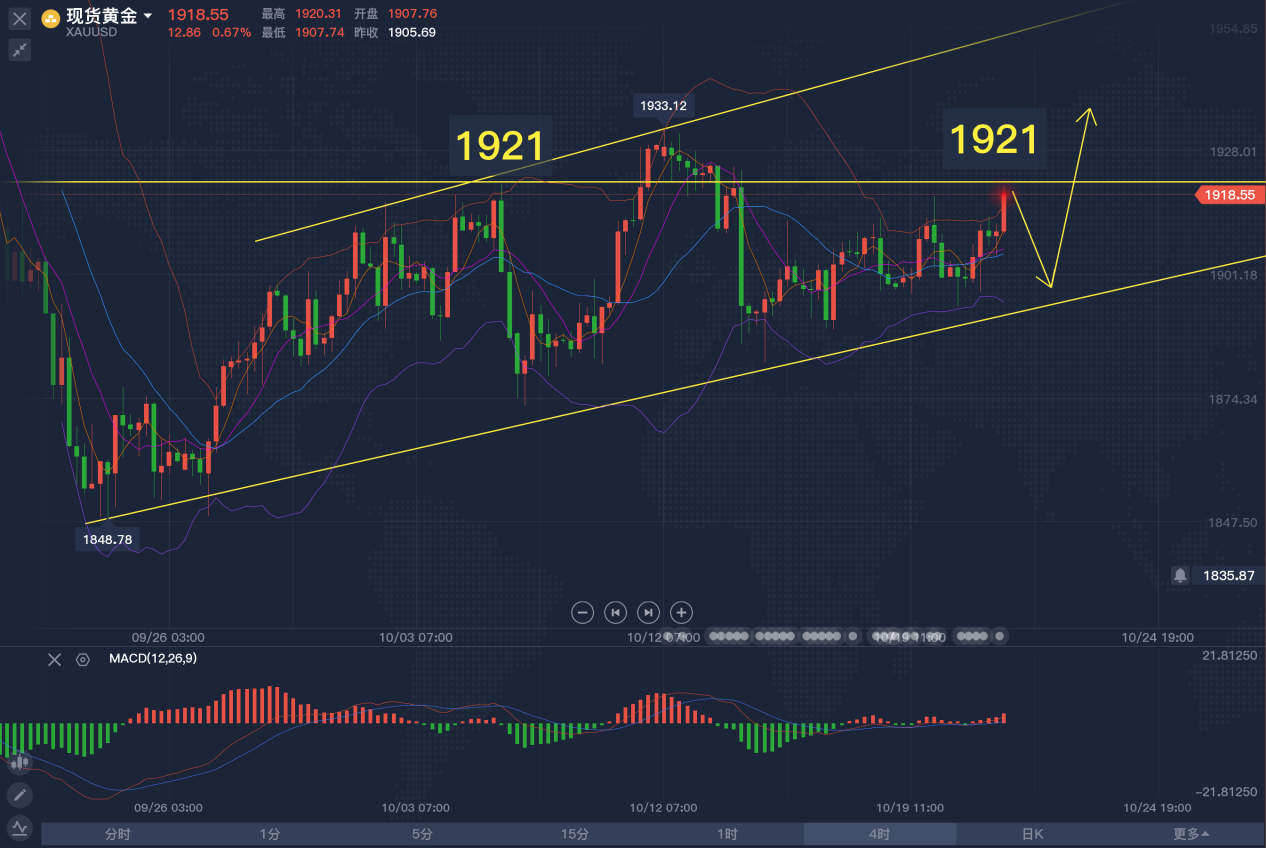Select the pencil drawing tool

pos(19,795)
